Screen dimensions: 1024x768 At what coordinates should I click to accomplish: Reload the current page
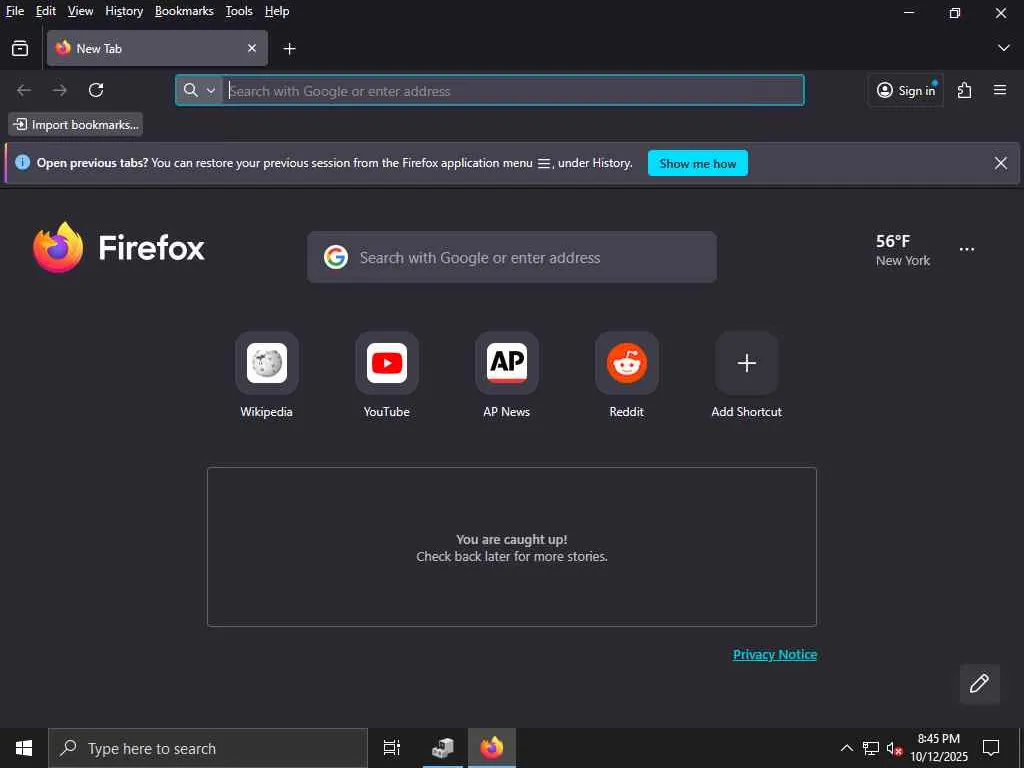point(96,90)
